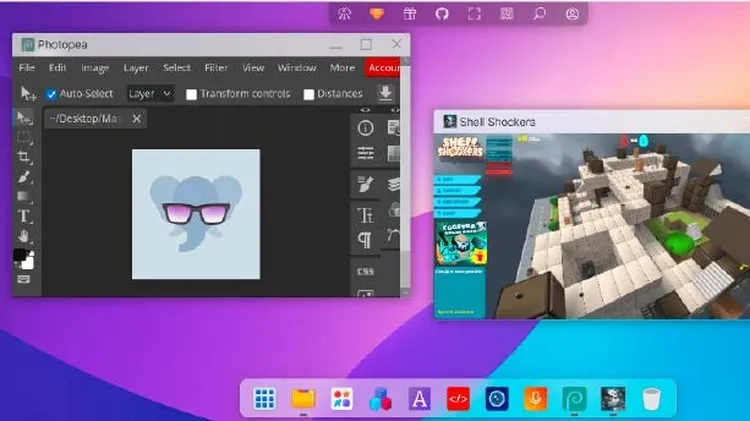This screenshot has height=421, width=750.
Task: Expand the More menu
Action: click(x=342, y=68)
